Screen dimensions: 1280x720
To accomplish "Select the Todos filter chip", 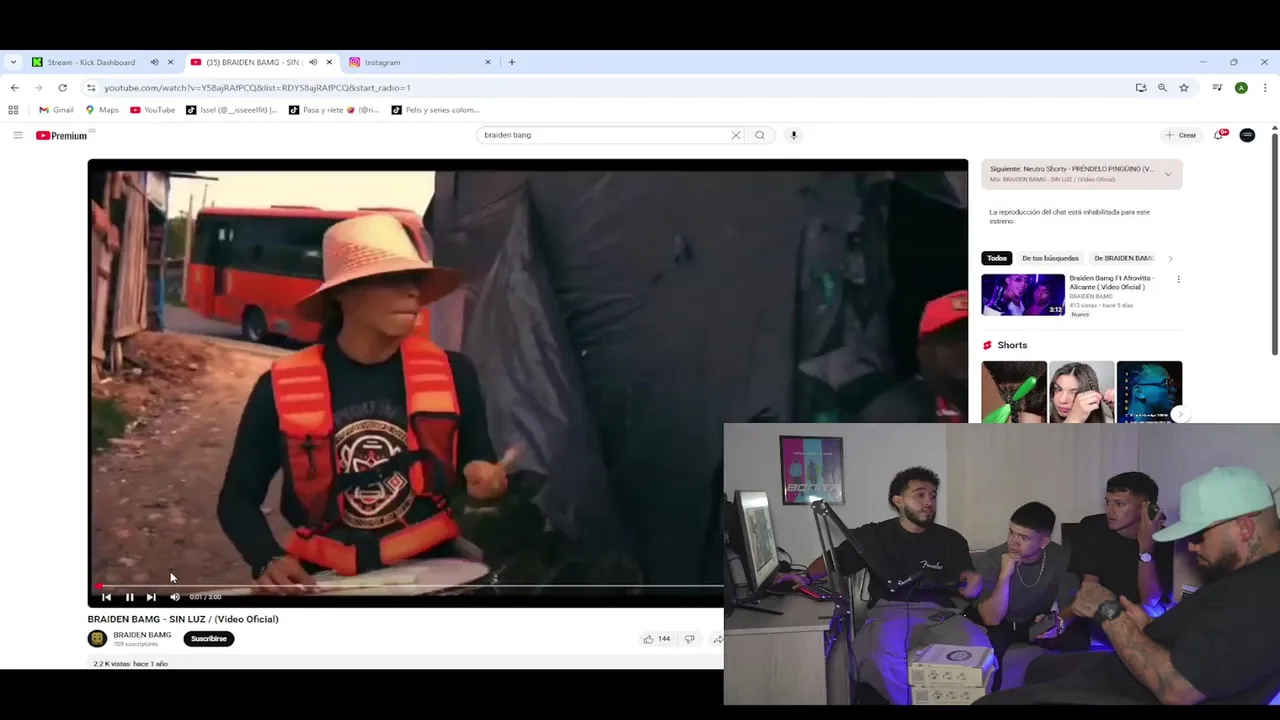I will (997, 258).
